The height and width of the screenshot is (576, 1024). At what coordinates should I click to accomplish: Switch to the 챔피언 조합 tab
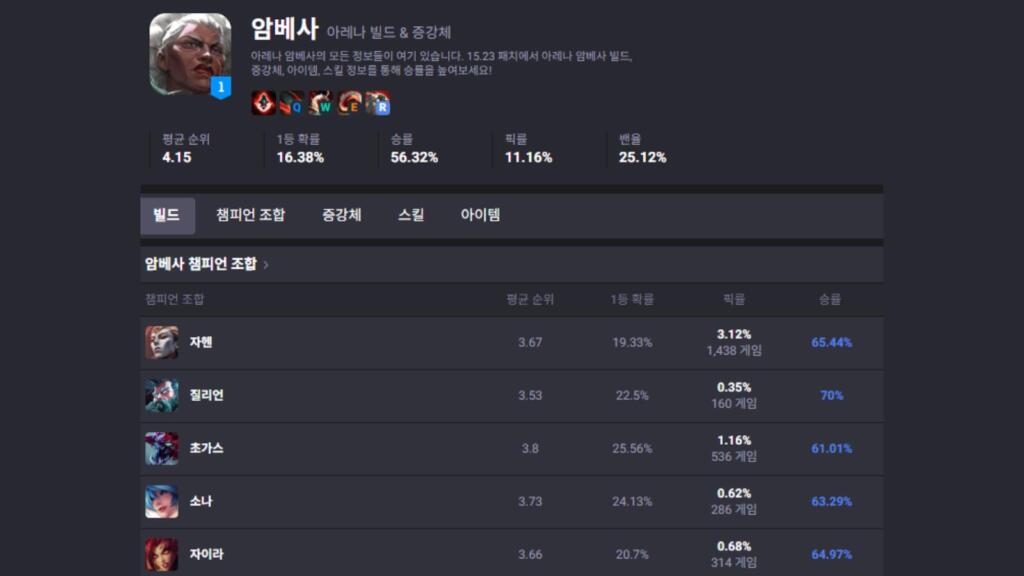(250, 215)
